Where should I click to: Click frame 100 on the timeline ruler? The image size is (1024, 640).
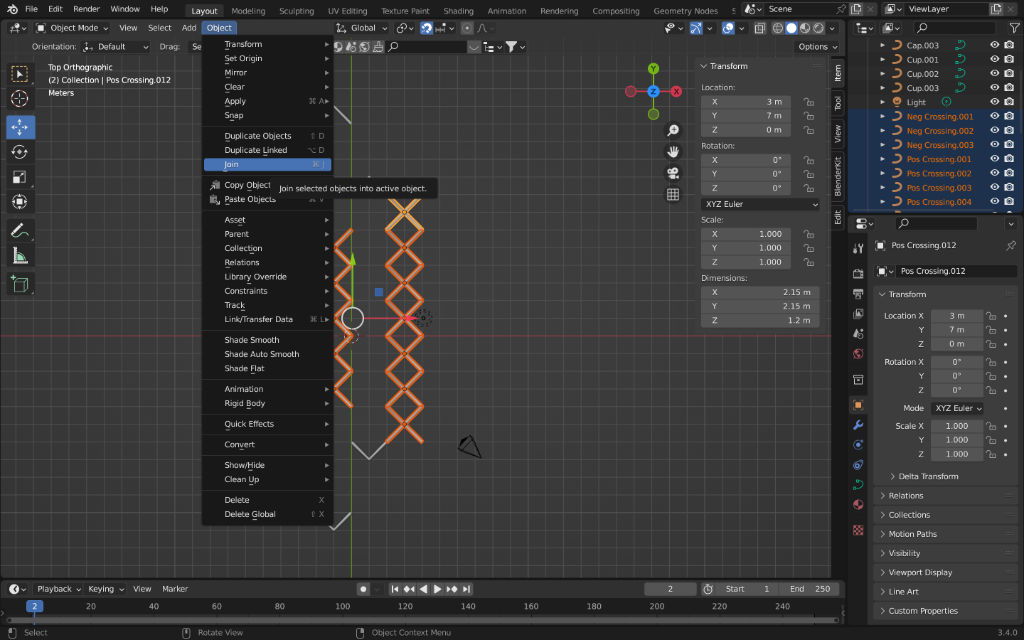342,606
